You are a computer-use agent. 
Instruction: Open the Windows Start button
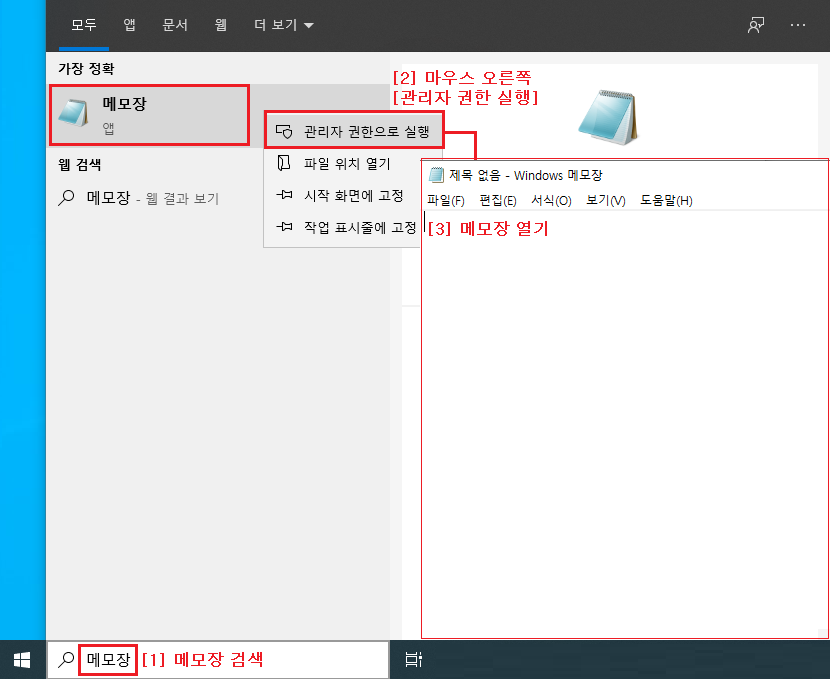22,660
